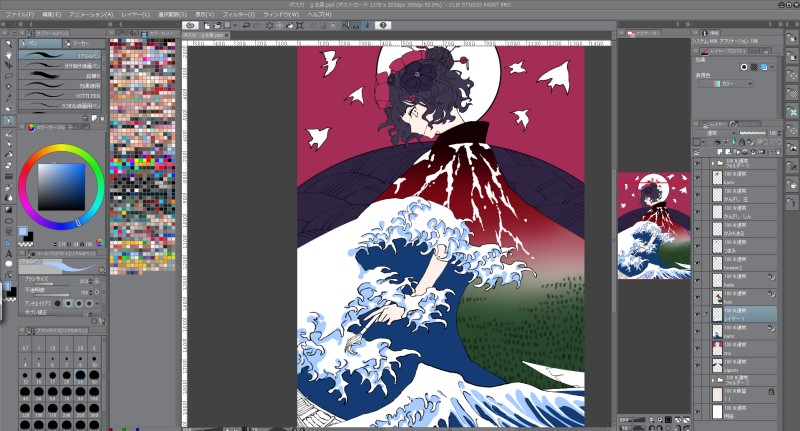This screenshot has width=800, height=431.
Task: Open ファイル(F) menu
Action: coord(20,14)
